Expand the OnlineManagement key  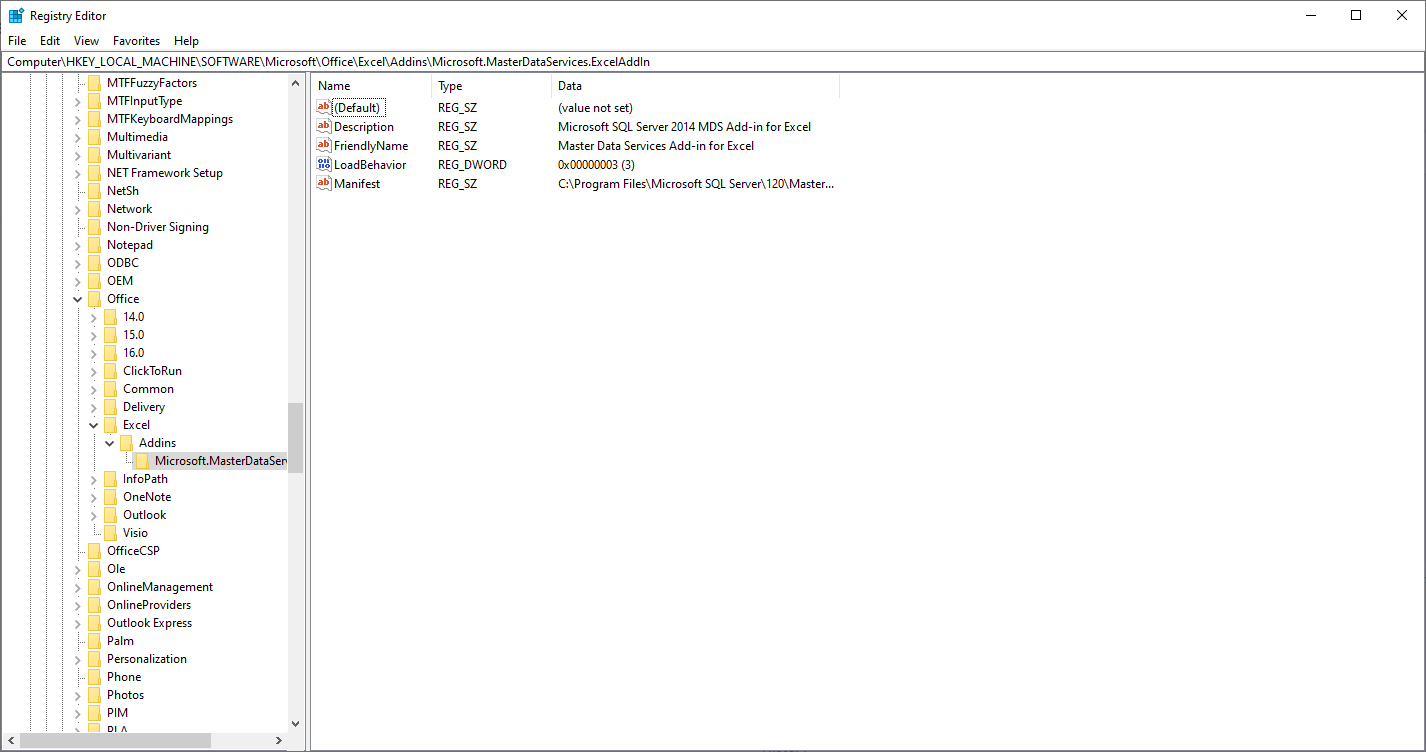[x=78, y=587]
